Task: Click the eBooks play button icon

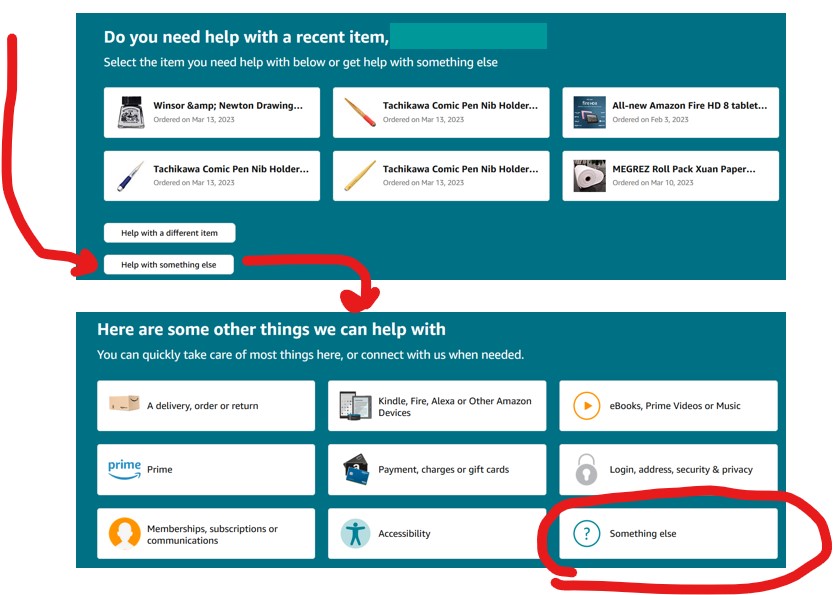Action: (x=583, y=405)
